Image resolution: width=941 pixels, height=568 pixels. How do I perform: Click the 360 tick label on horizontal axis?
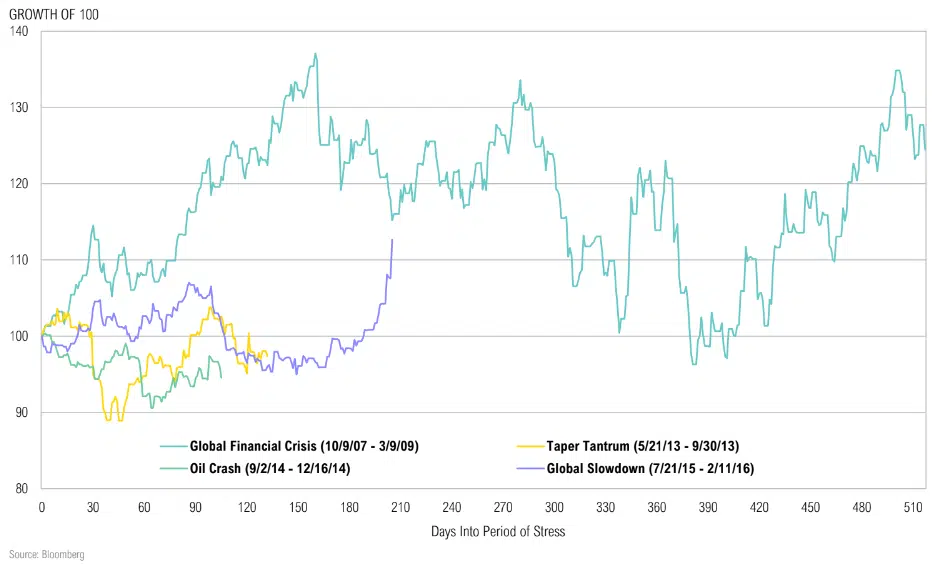tap(657, 506)
